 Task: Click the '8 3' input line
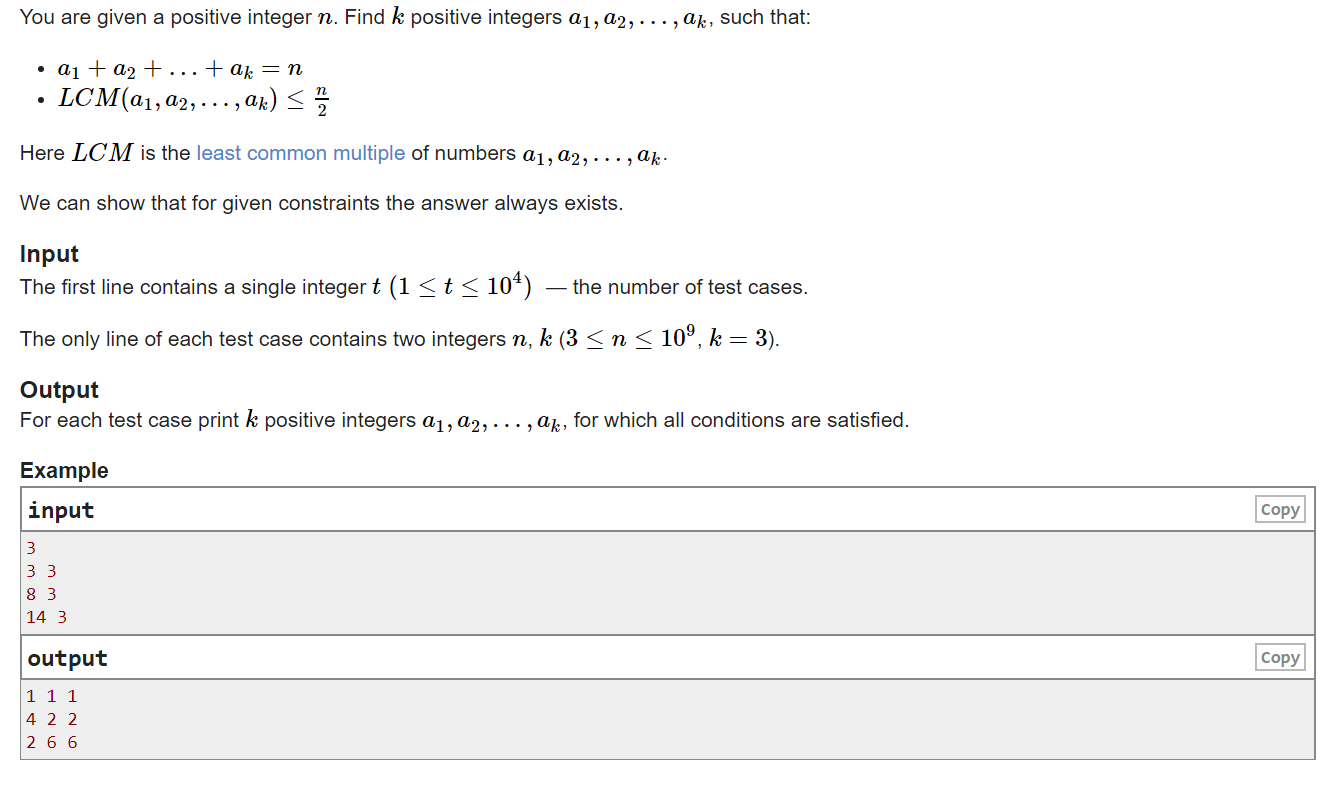[41, 594]
